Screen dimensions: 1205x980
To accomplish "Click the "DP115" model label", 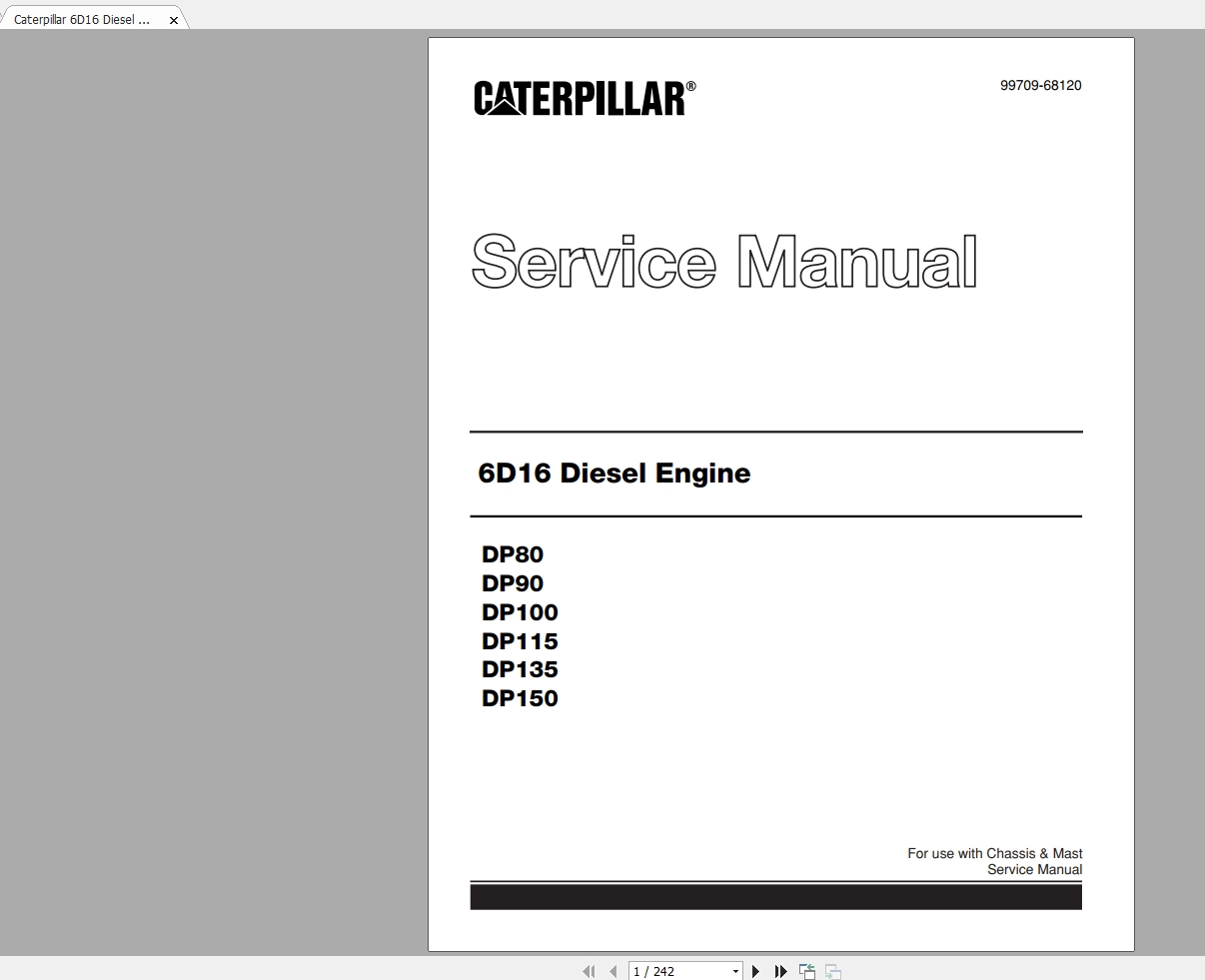I will click(520, 641).
